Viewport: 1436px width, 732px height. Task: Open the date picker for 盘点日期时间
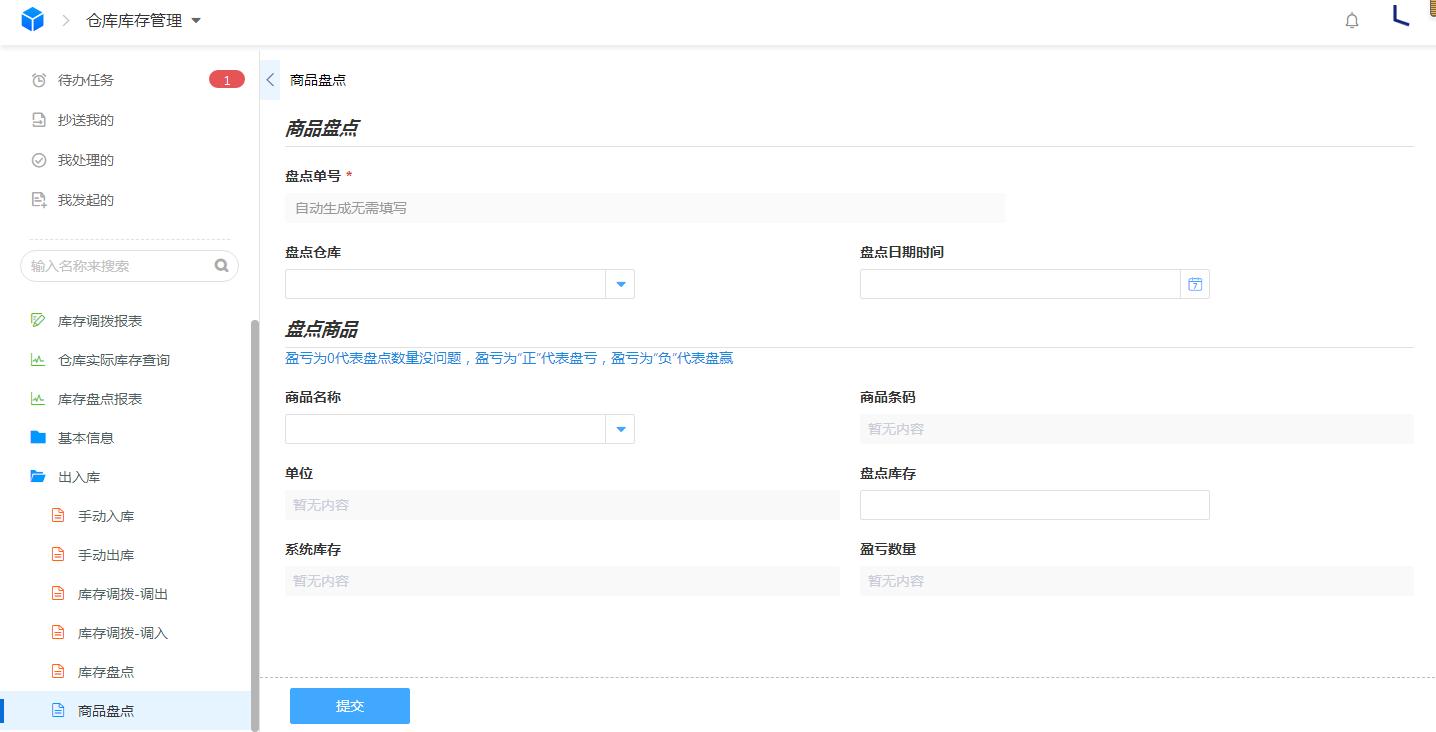coord(1194,284)
